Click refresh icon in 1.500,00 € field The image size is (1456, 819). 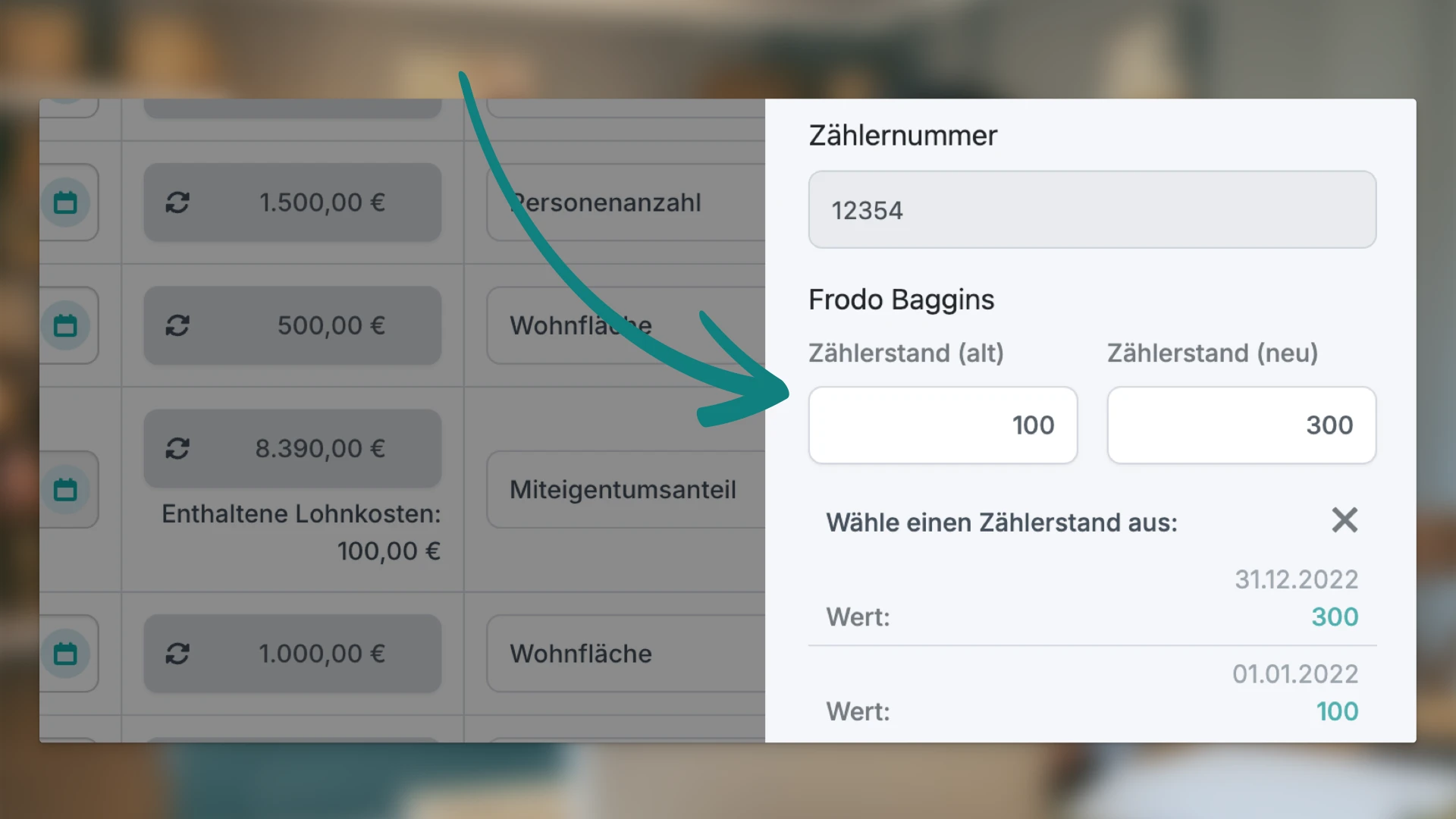click(177, 202)
